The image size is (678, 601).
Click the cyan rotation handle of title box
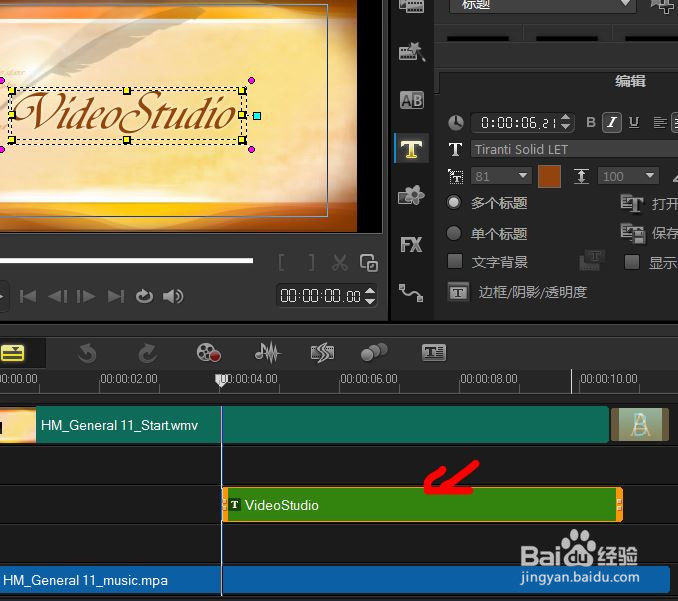[257, 116]
